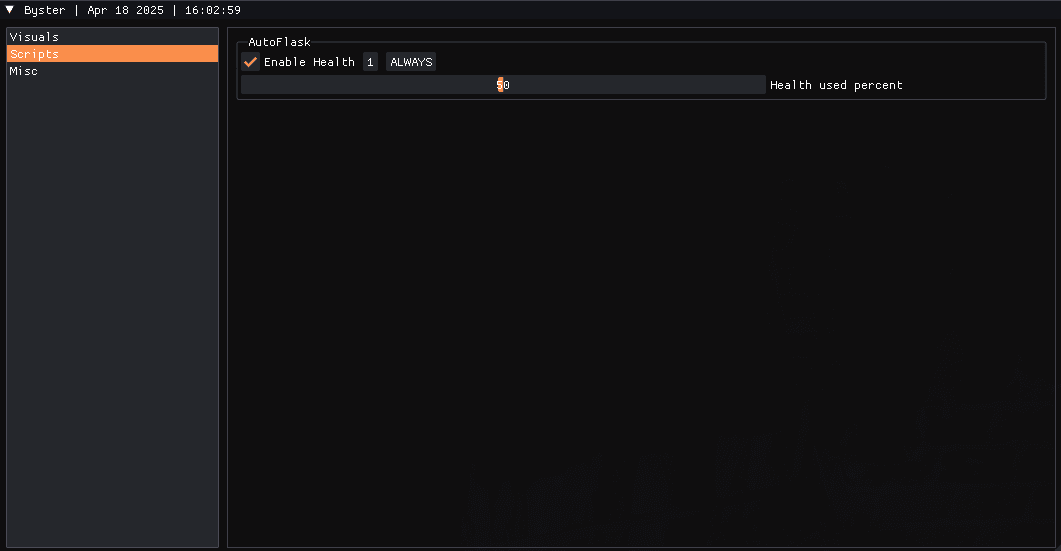Collapse the Byster window using the triangle arrow
Viewport: 1061px width, 551px height.
click(9, 9)
